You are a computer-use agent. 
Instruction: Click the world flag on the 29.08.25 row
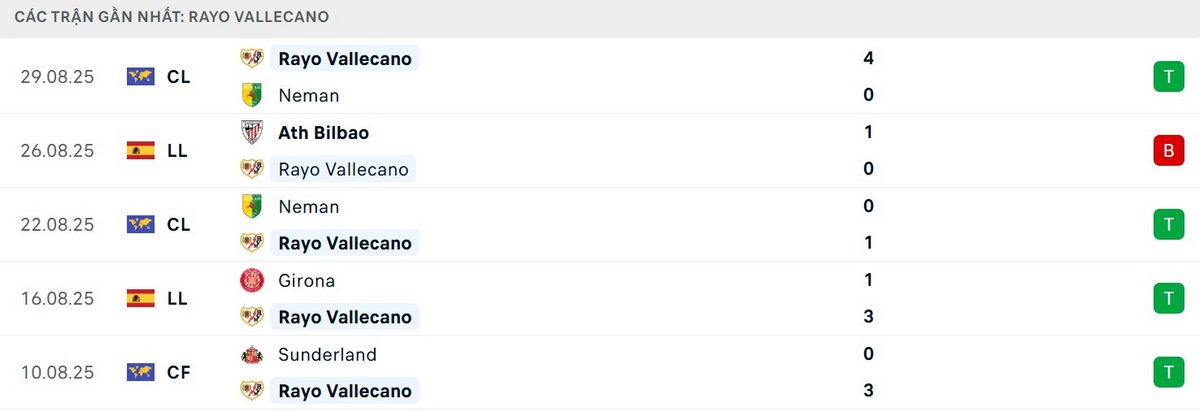140,77
